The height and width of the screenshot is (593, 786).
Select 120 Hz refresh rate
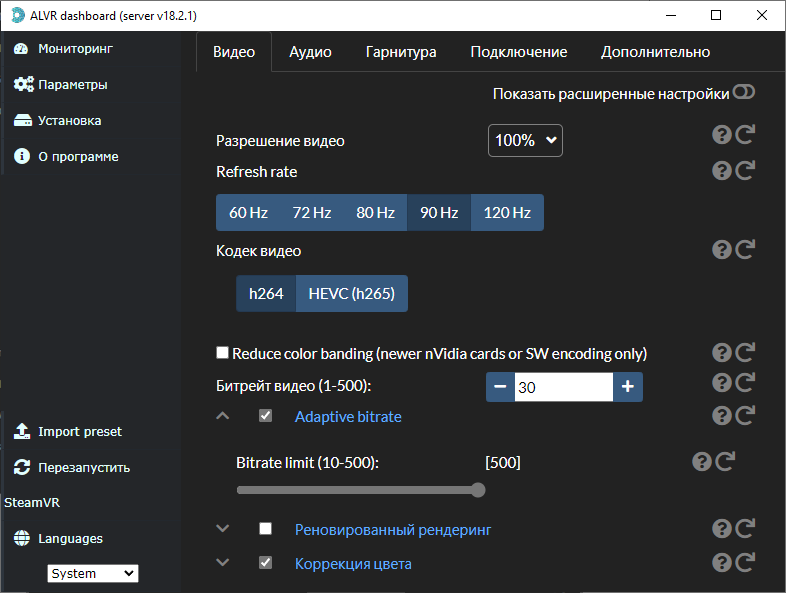pos(507,213)
